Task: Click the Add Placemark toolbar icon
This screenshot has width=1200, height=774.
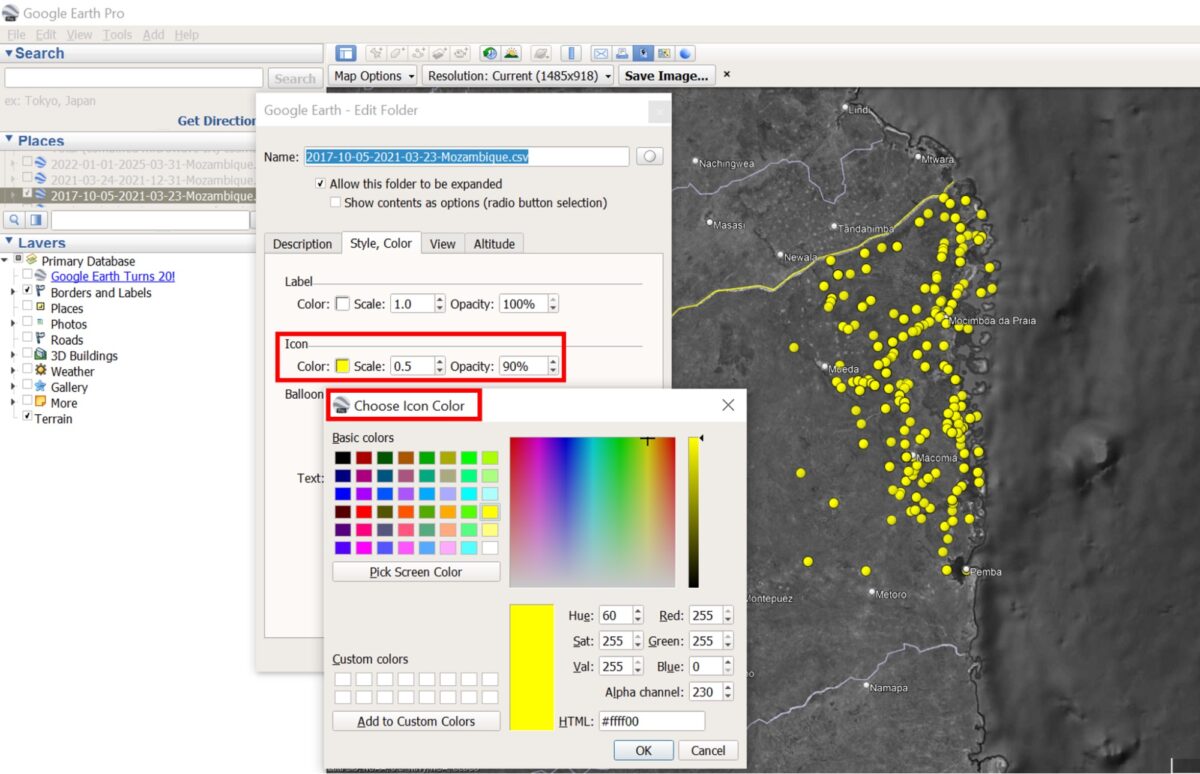Action: click(x=376, y=54)
